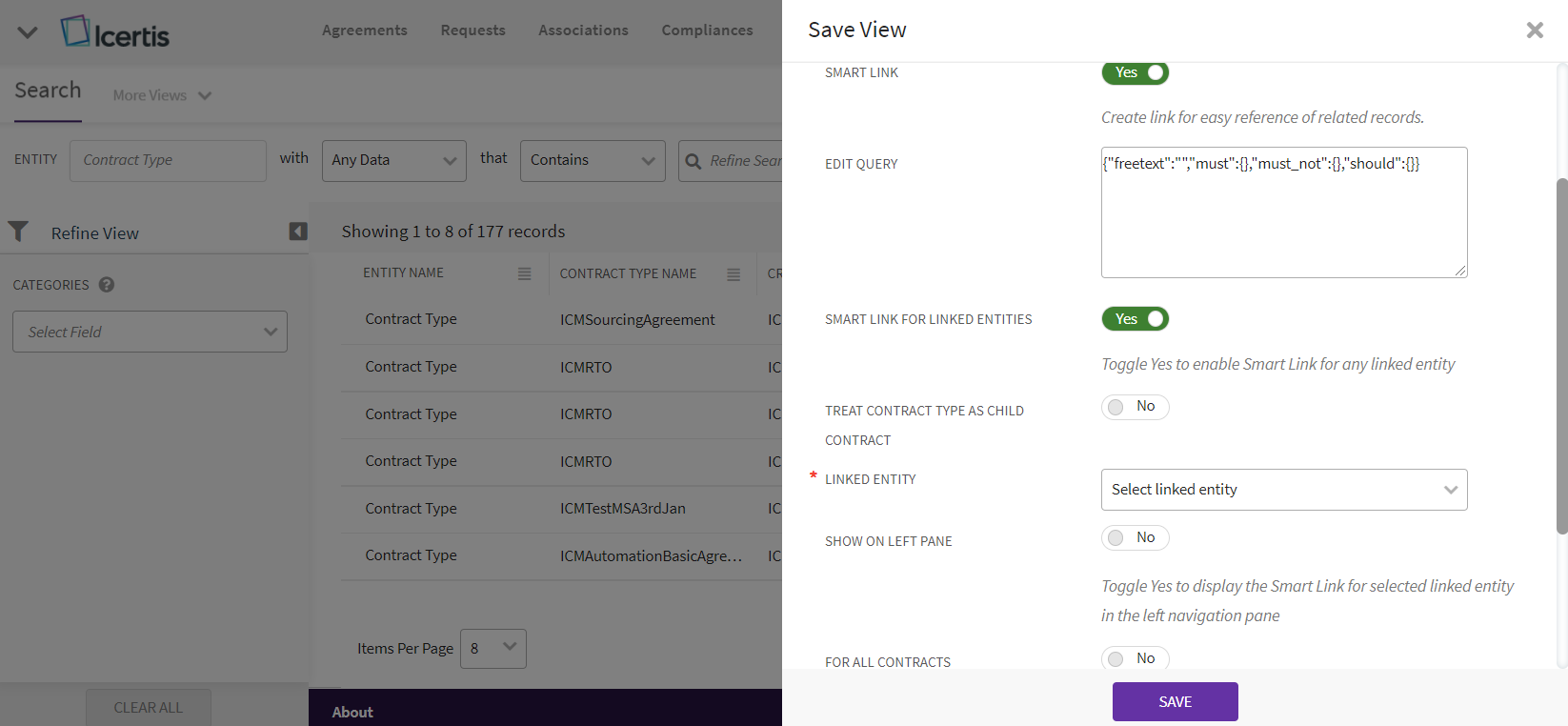1568x726 pixels.
Task: Click the chevron left of Icertis logo
Action: coord(28,32)
